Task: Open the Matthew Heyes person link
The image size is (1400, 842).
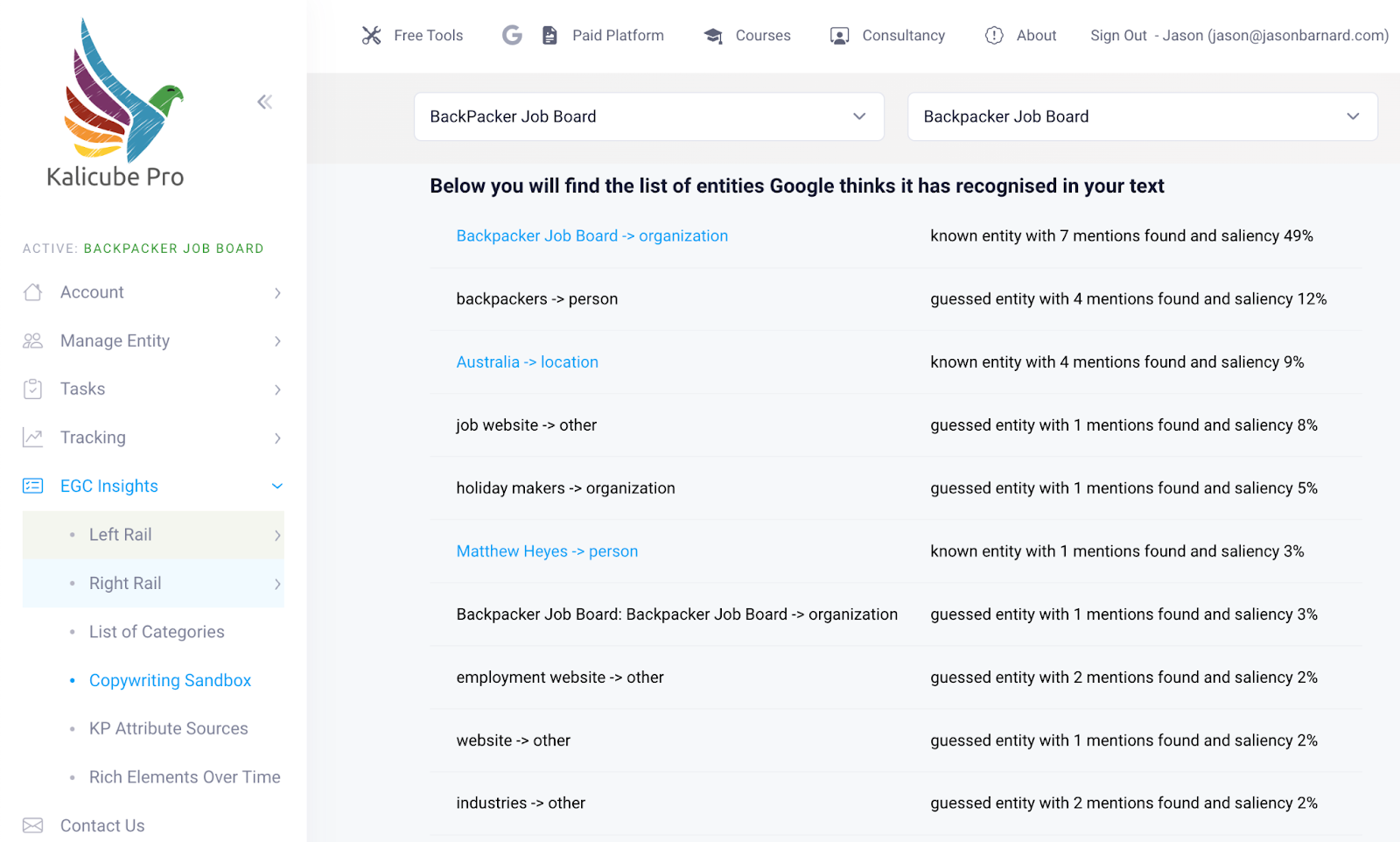Action: pos(547,551)
